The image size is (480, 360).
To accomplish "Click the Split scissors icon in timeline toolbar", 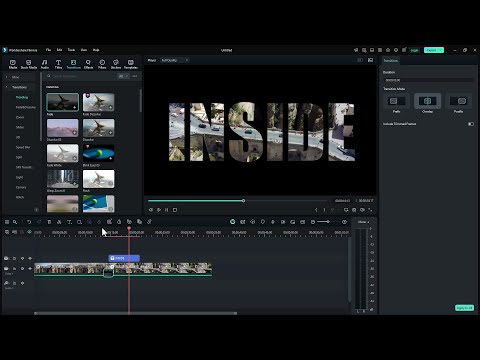I will 59,222.
